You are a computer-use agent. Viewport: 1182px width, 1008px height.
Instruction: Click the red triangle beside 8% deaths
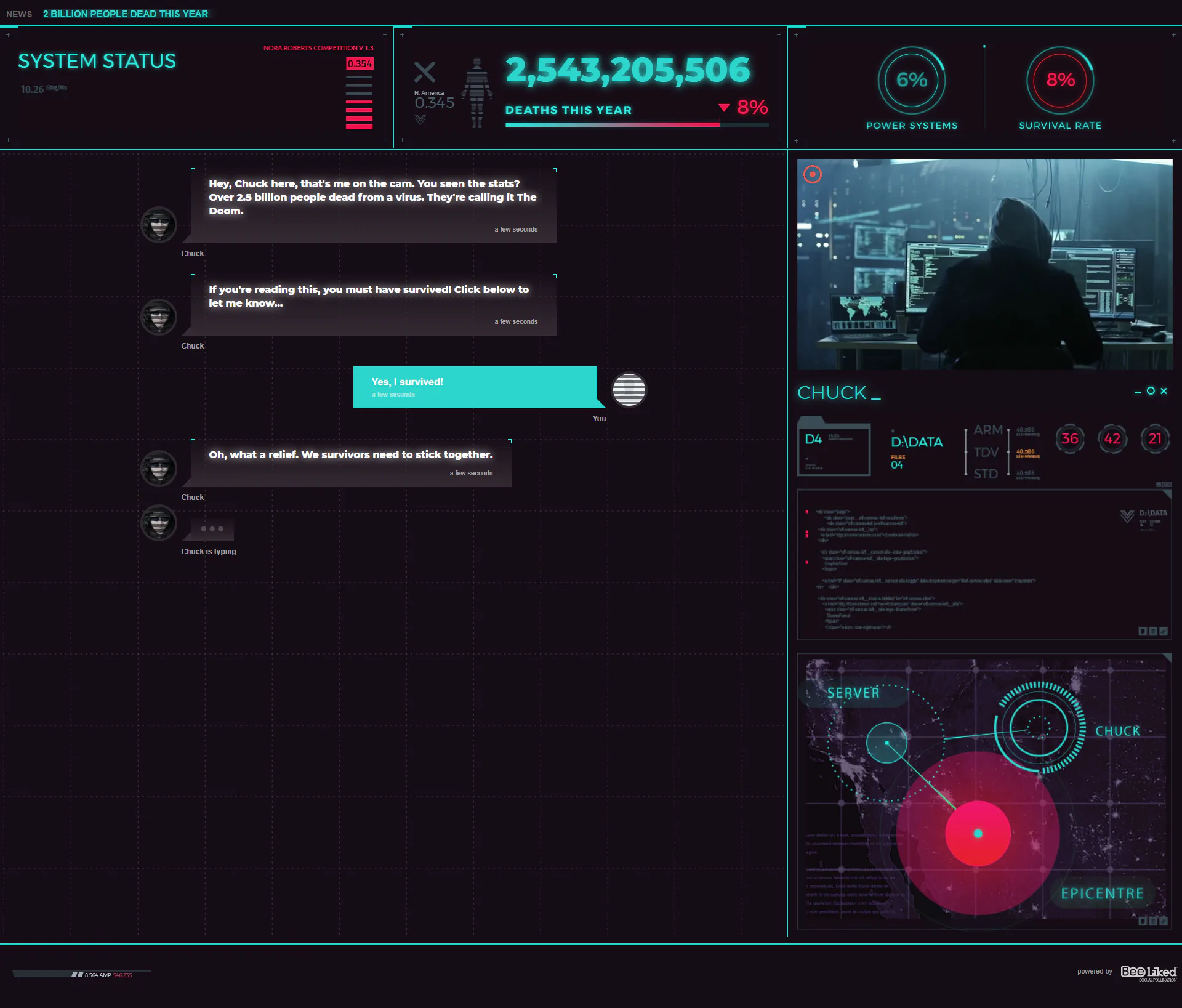tap(724, 108)
